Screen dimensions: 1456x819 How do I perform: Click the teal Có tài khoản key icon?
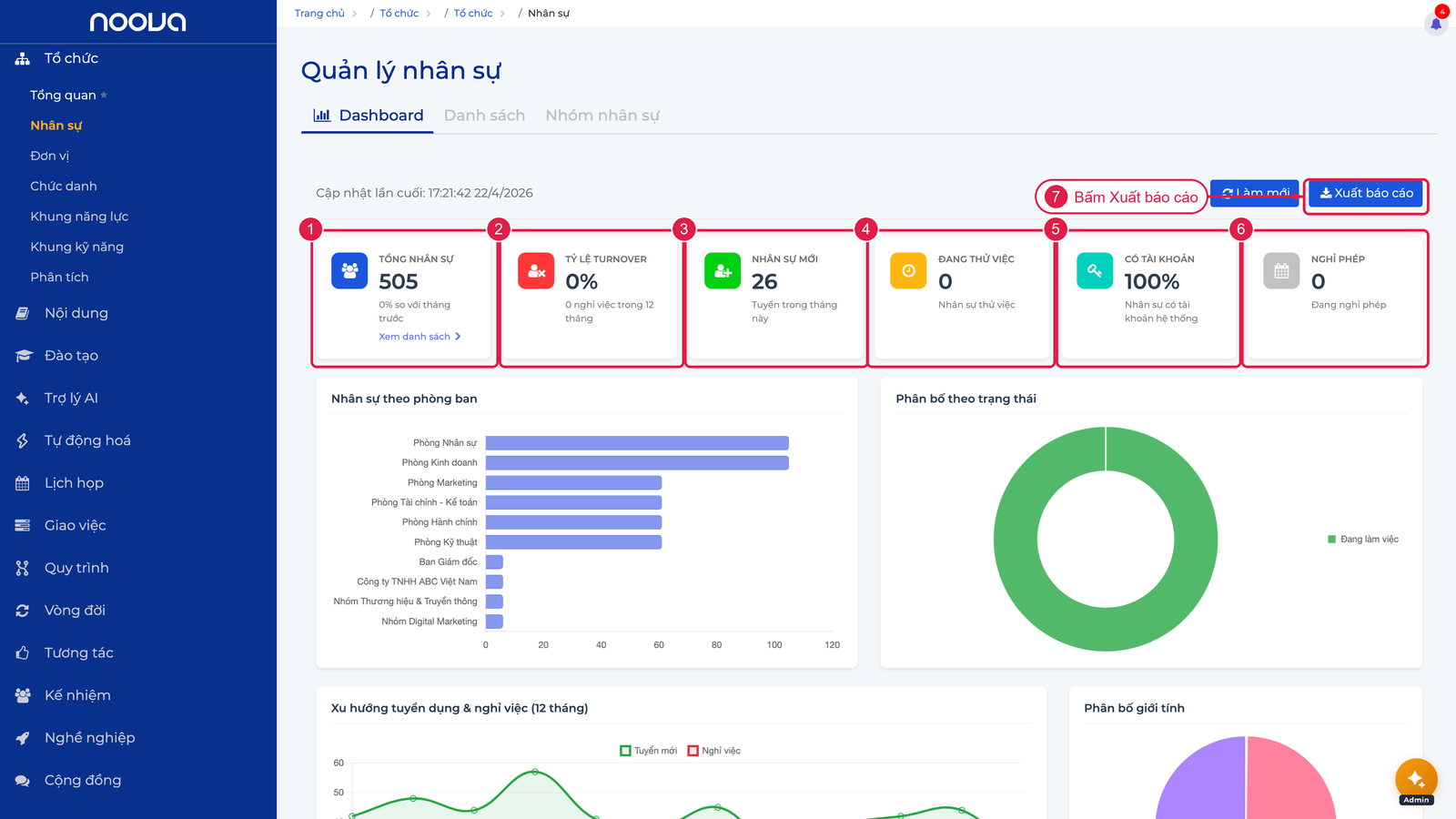pos(1095,270)
